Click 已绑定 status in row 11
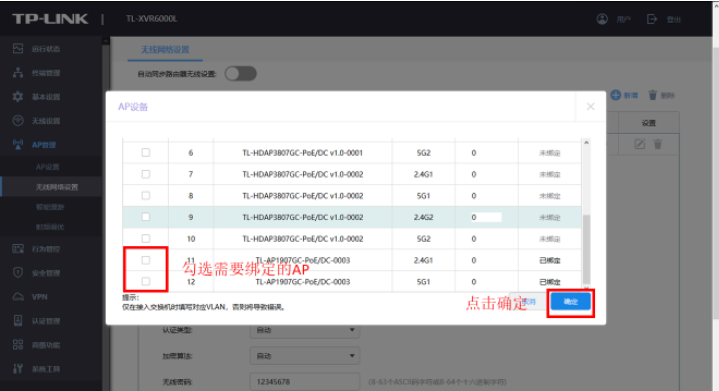 pos(550,260)
